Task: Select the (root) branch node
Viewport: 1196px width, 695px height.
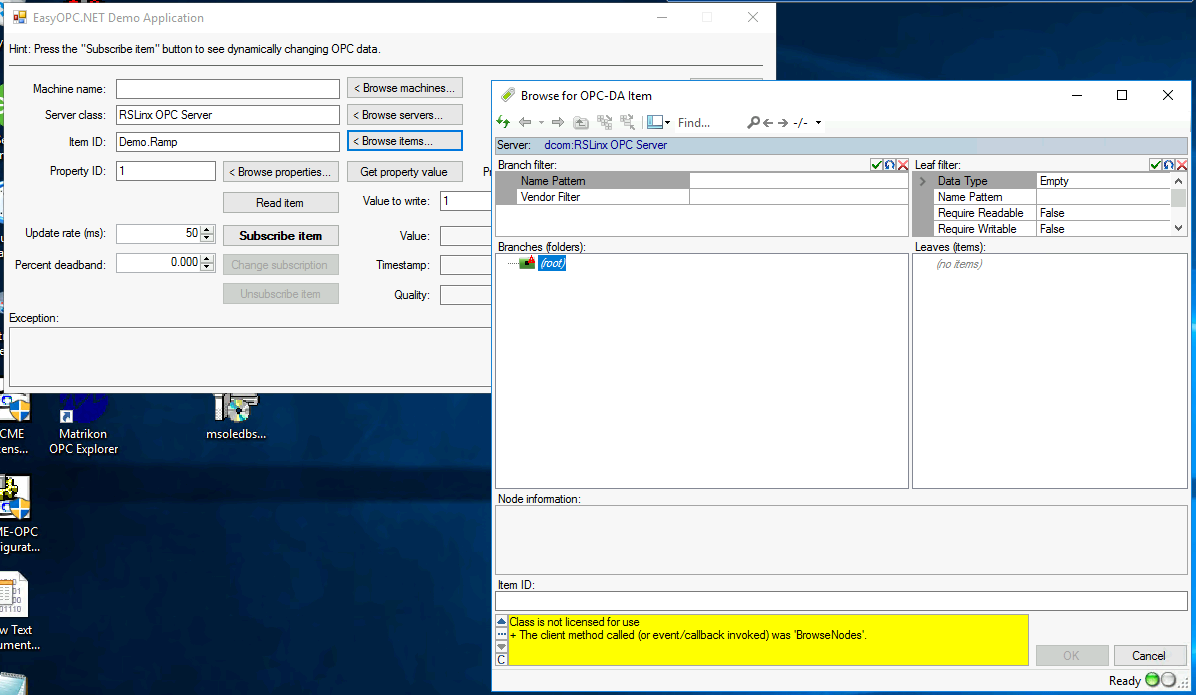Action: click(x=552, y=263)
